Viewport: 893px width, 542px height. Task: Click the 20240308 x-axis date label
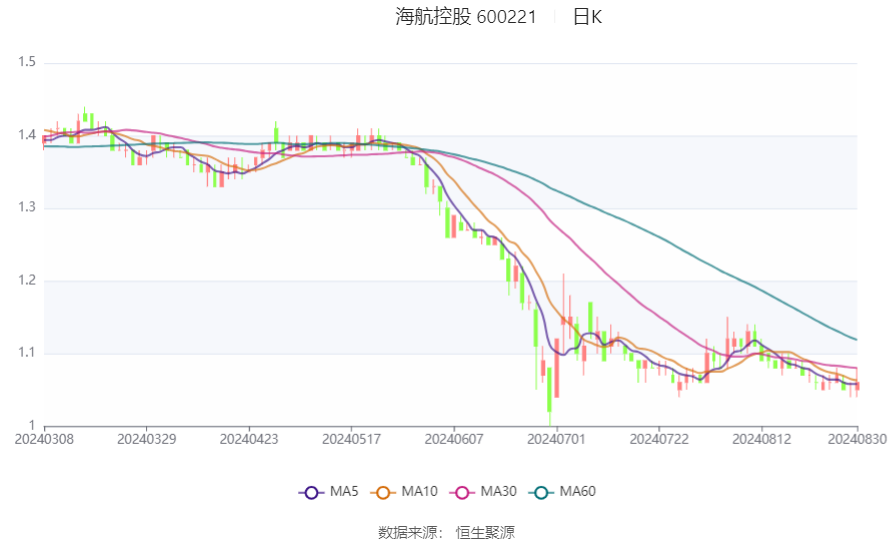click(44, 440)
